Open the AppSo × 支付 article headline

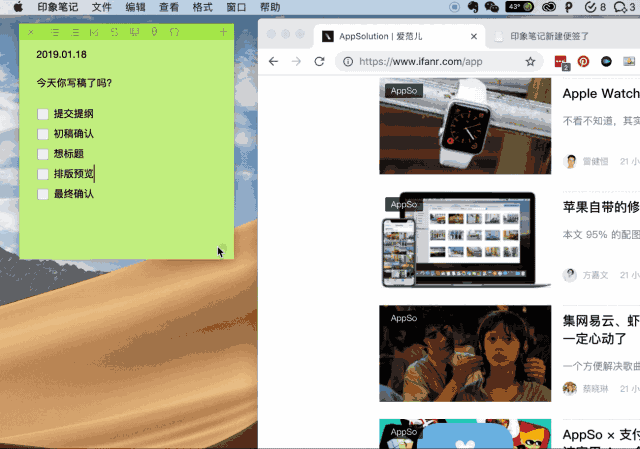coord(601,435)
